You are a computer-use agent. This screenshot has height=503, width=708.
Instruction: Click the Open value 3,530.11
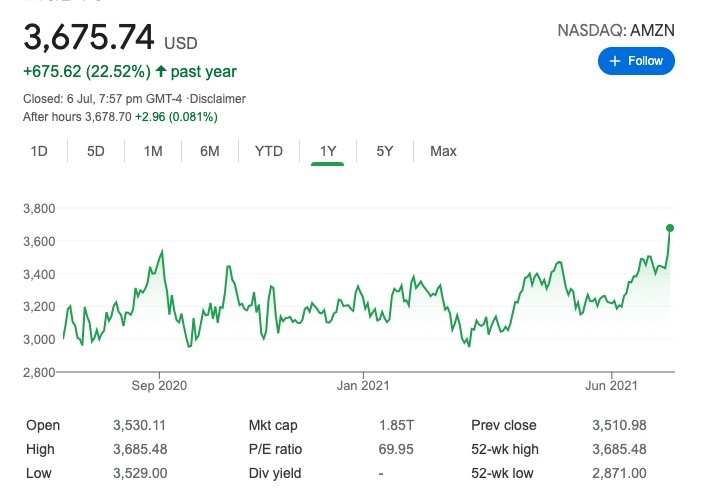tap(140, 425)
